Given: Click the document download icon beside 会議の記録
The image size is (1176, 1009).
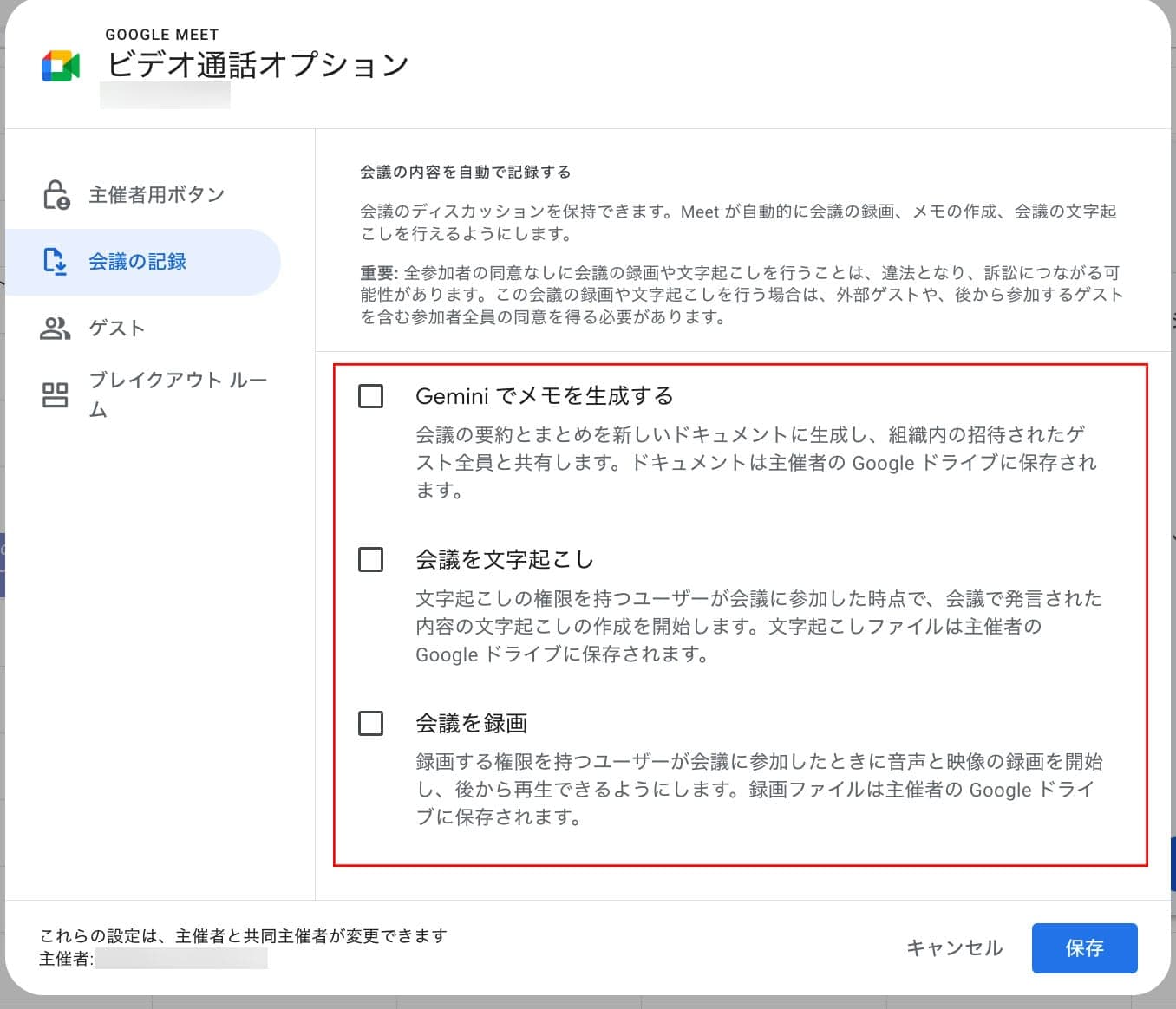Looking at the screenshot, I should (56, 261).
